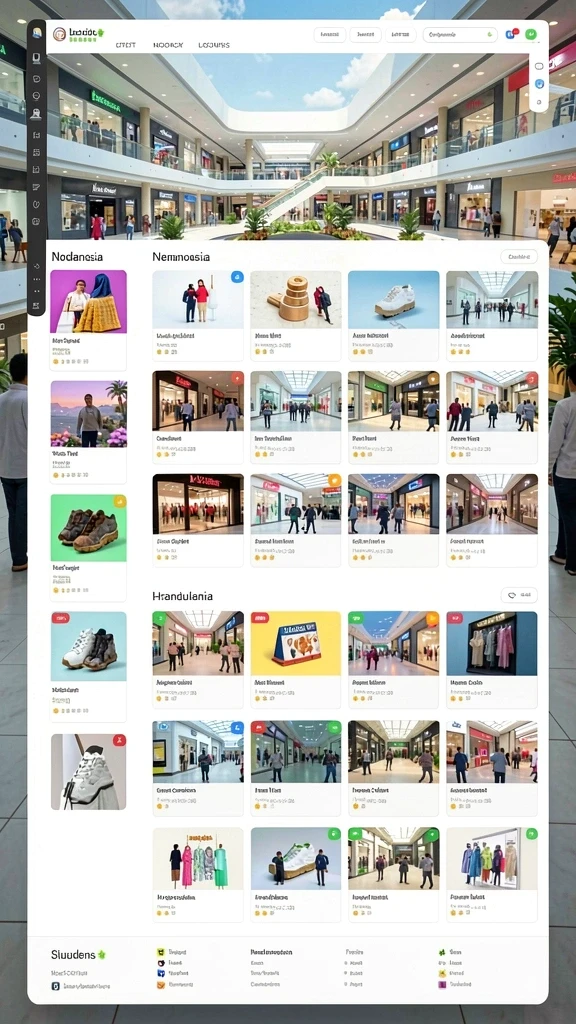Image resolution: width=576 pixels, height=1024 pixels.
Task: Open the two shoppers card with blue badge
Action: (x=198, y=315)
